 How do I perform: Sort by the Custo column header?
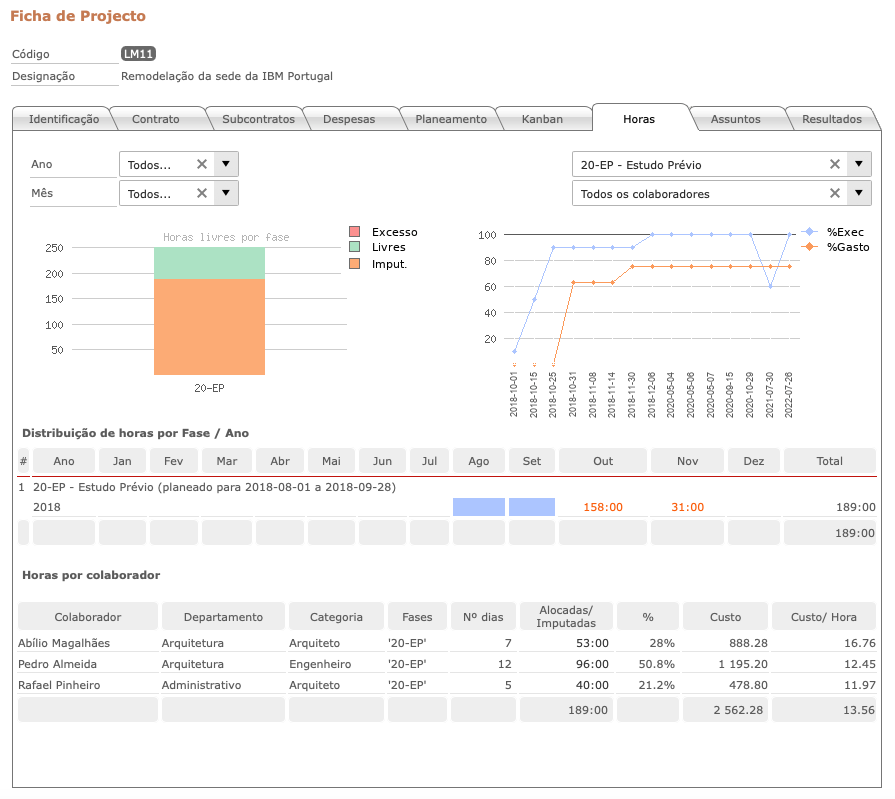(x=725, y=617)
